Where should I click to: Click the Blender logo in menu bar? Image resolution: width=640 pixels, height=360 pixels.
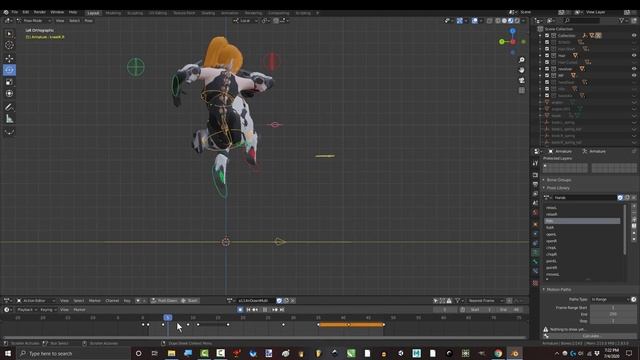pyautogui.click(x=5, y=12)
